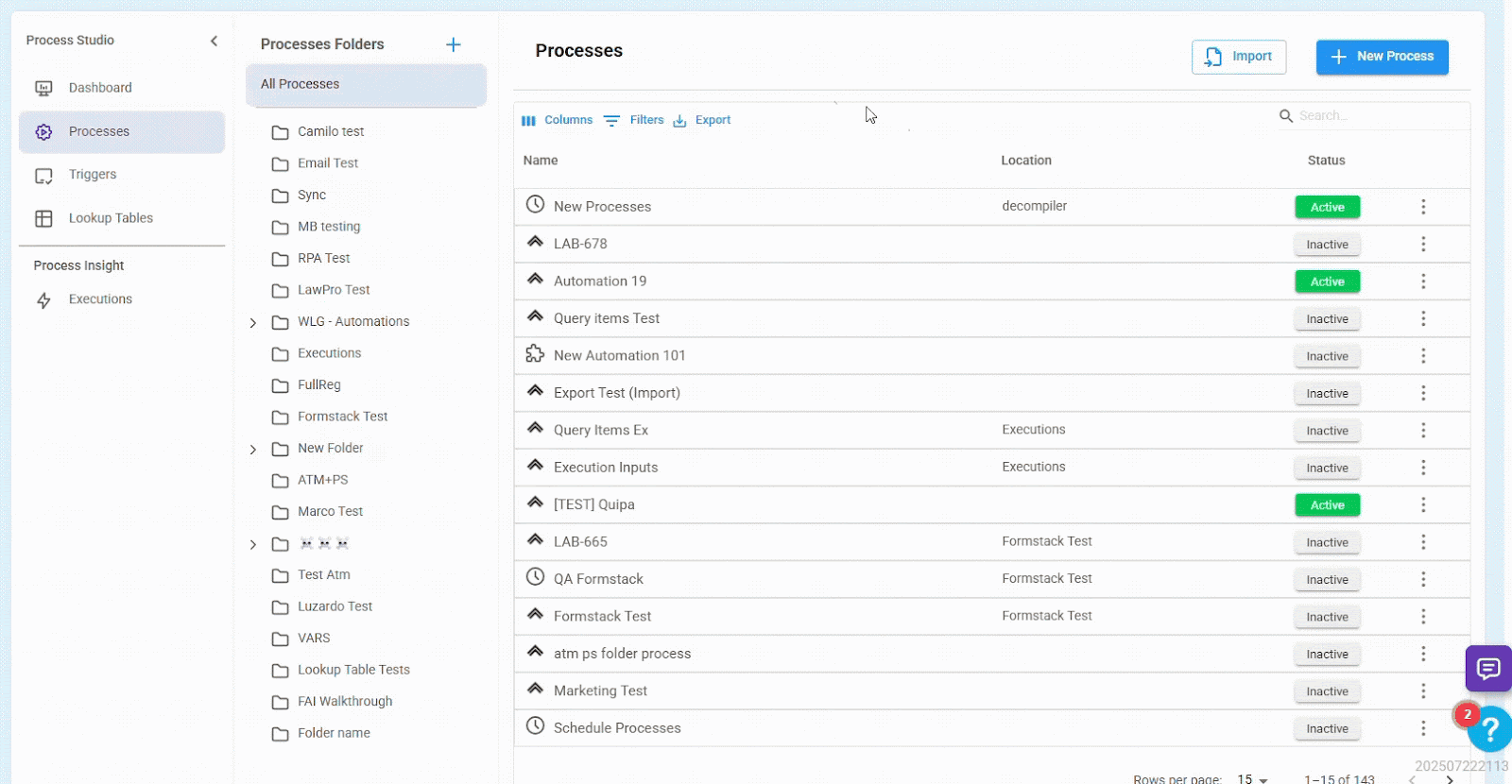This screenshot has height=784, width=1512.
Task: Toggle Inactive status of Marketing Test
Action: tap(1327, 691)
